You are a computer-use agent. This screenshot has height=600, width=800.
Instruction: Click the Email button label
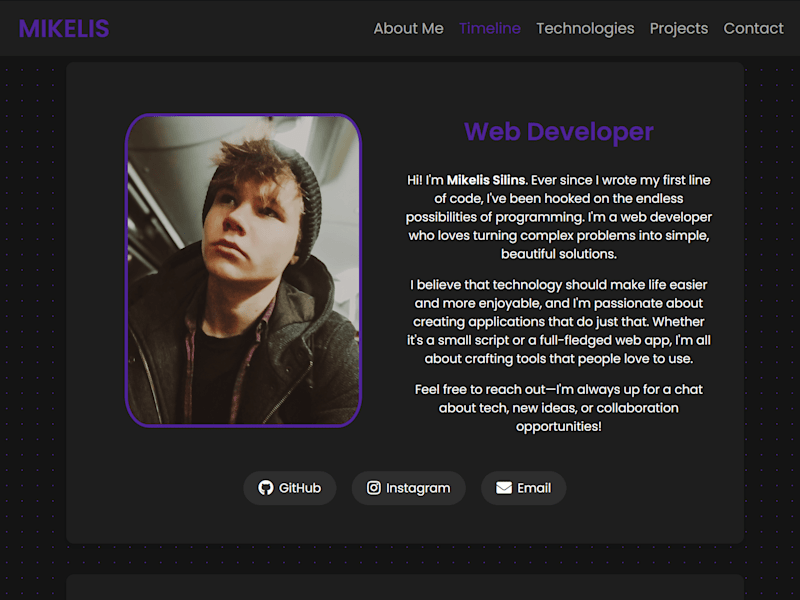tap(534, 488)
